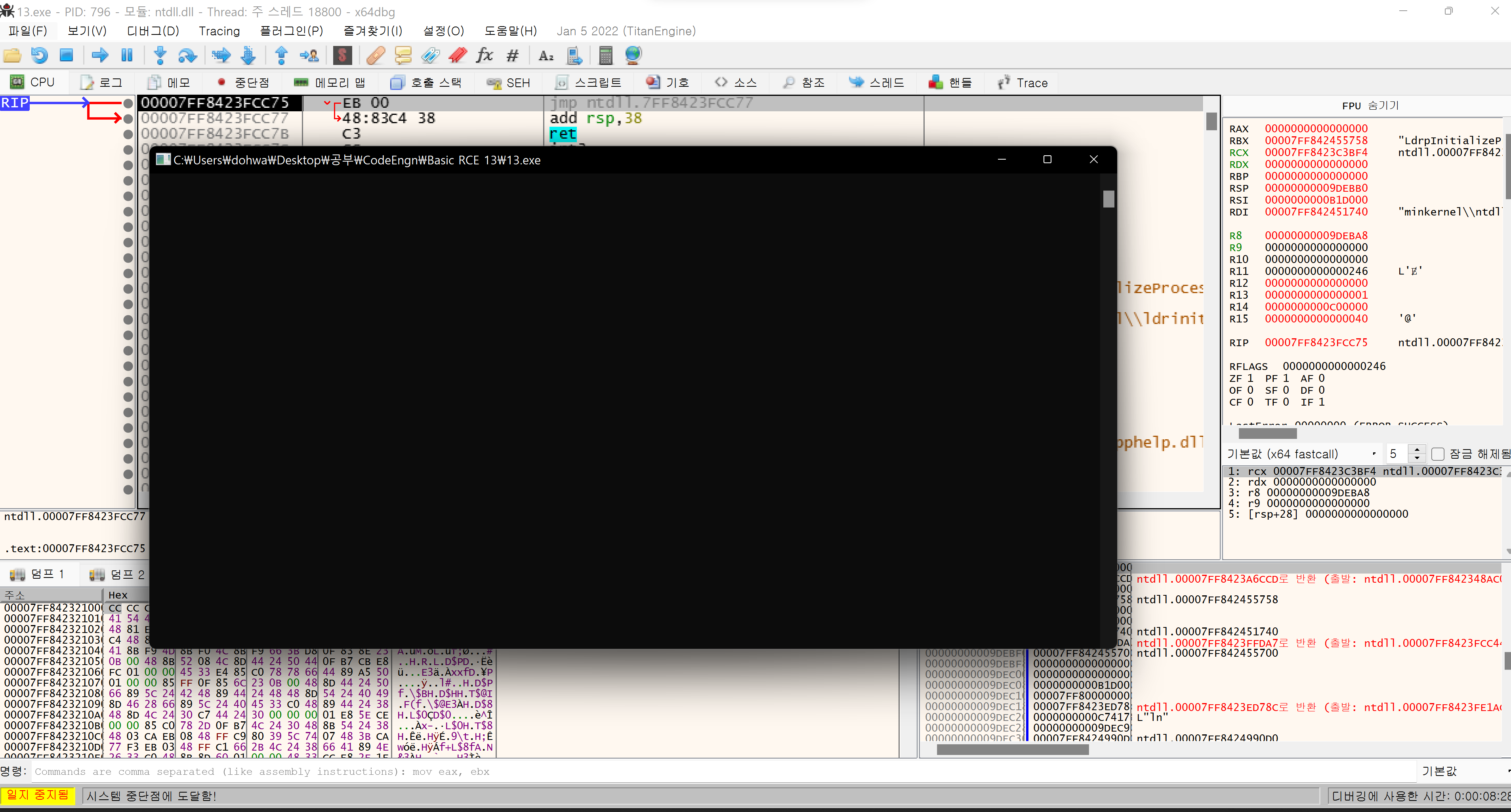Open the Trace tab
The height and width of the screenshot is (812, 1511).
(1023, 83)
